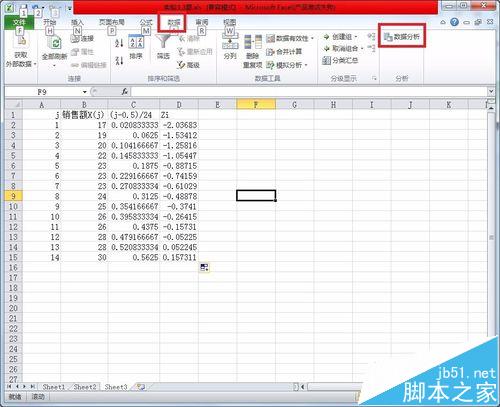
Task: Switch to the 页面布局 (Page Layout) tab
Action: (x=112, y=22)
